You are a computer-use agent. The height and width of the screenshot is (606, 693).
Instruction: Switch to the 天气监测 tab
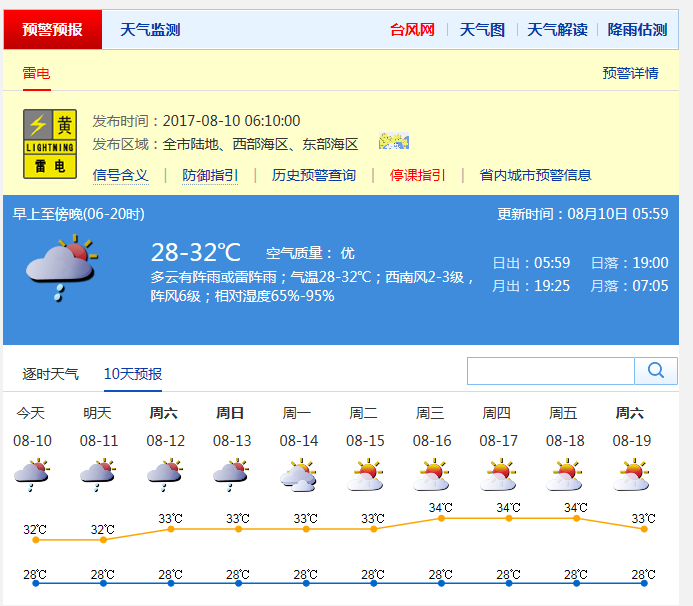click(150, 30)
